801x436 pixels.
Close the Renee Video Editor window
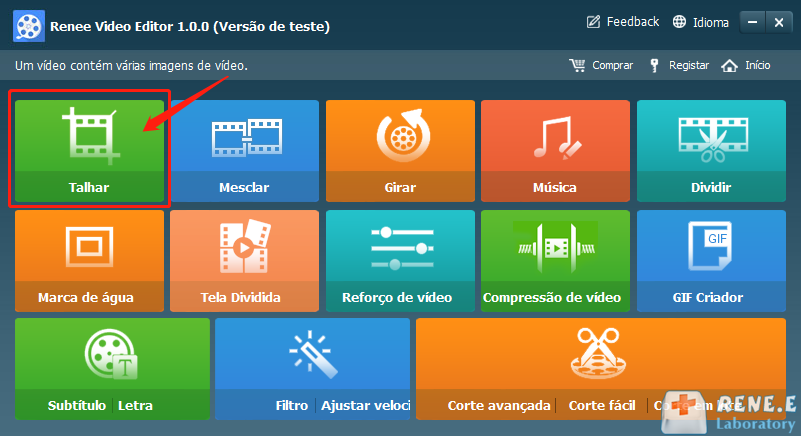(779, 22)
